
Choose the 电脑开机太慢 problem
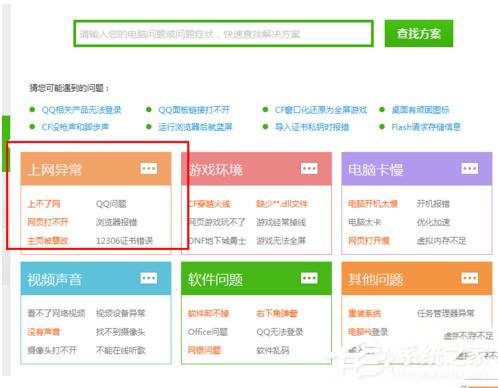(x=373, y=204)
